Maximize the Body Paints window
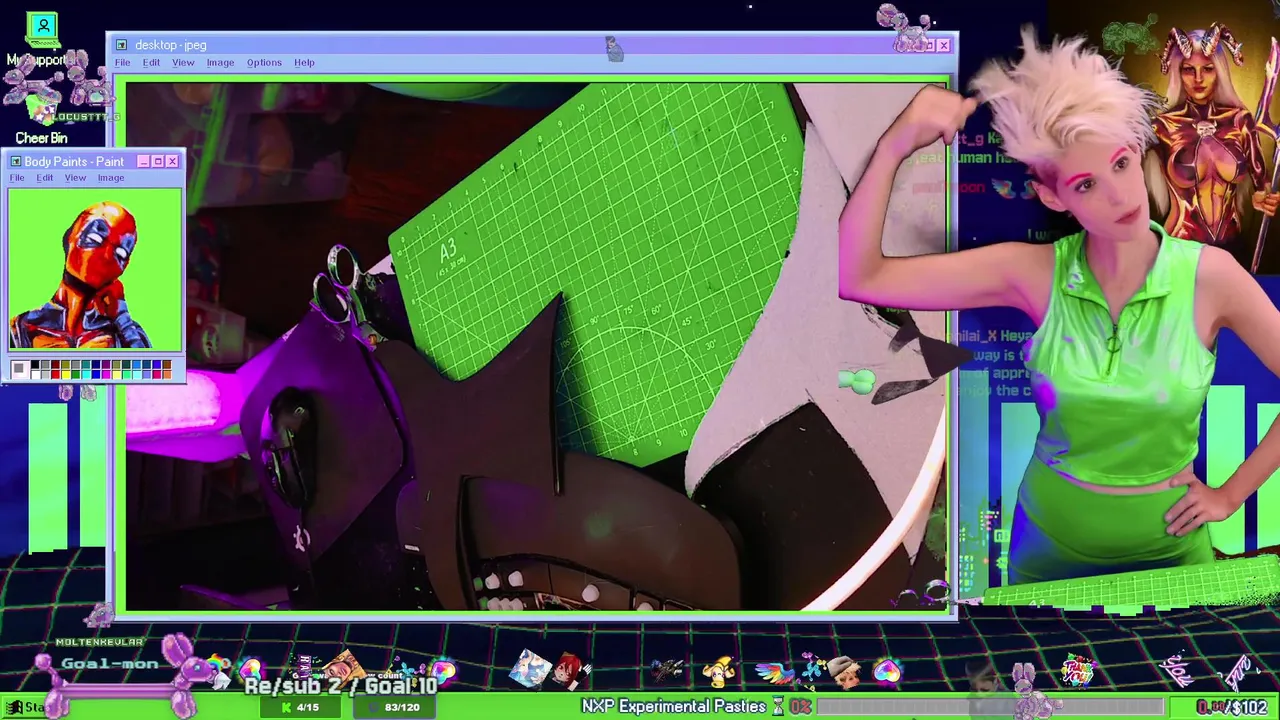The width and height of the screenshot is (1280, 720). coord(158,161)
